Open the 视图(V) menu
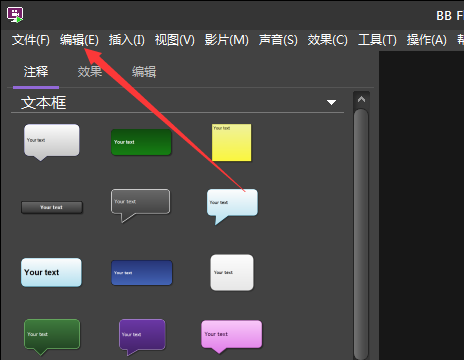This screenshot has height=360, width=464. [x=175, y=40]
